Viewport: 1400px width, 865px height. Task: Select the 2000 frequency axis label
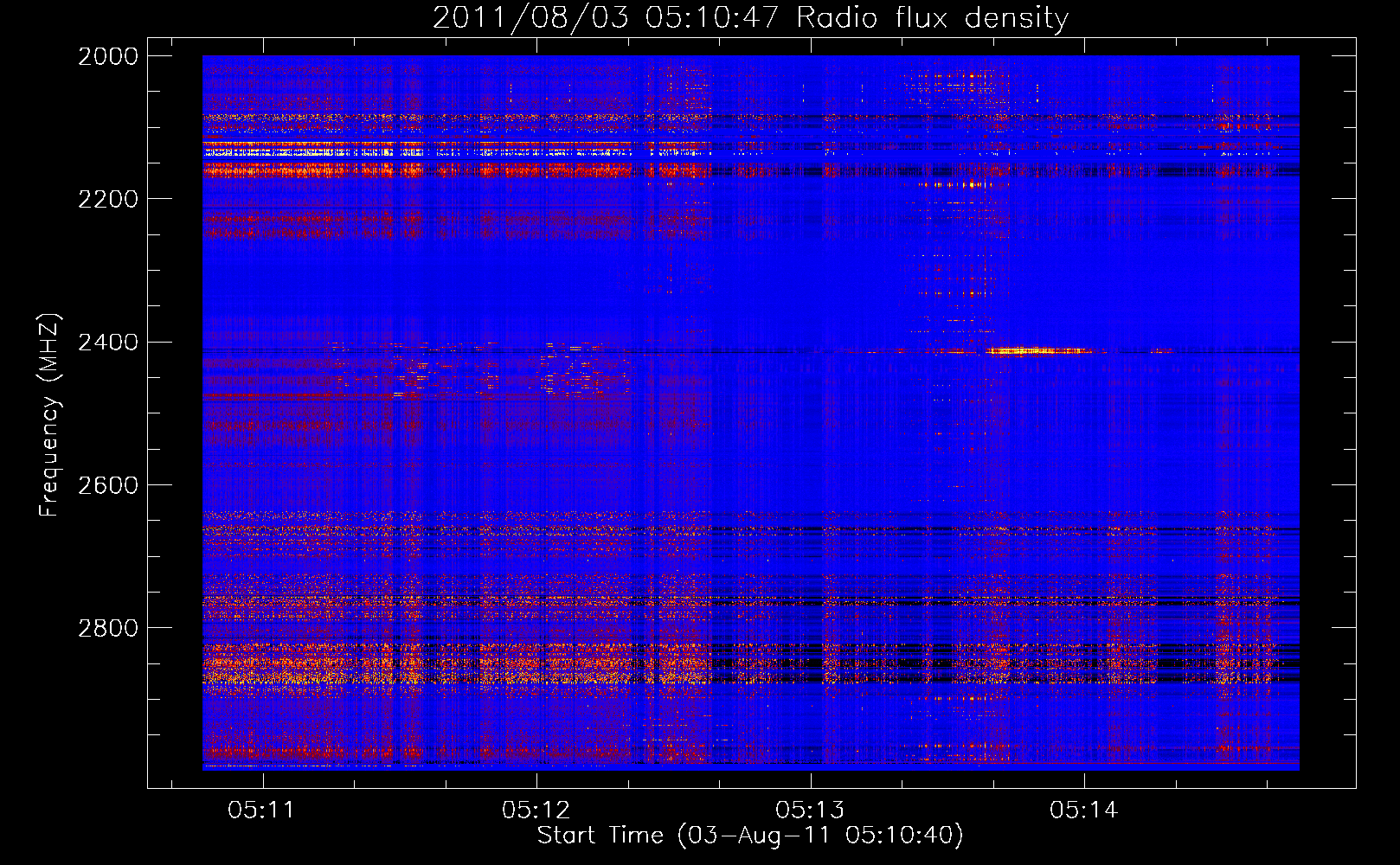coord(108,56)
